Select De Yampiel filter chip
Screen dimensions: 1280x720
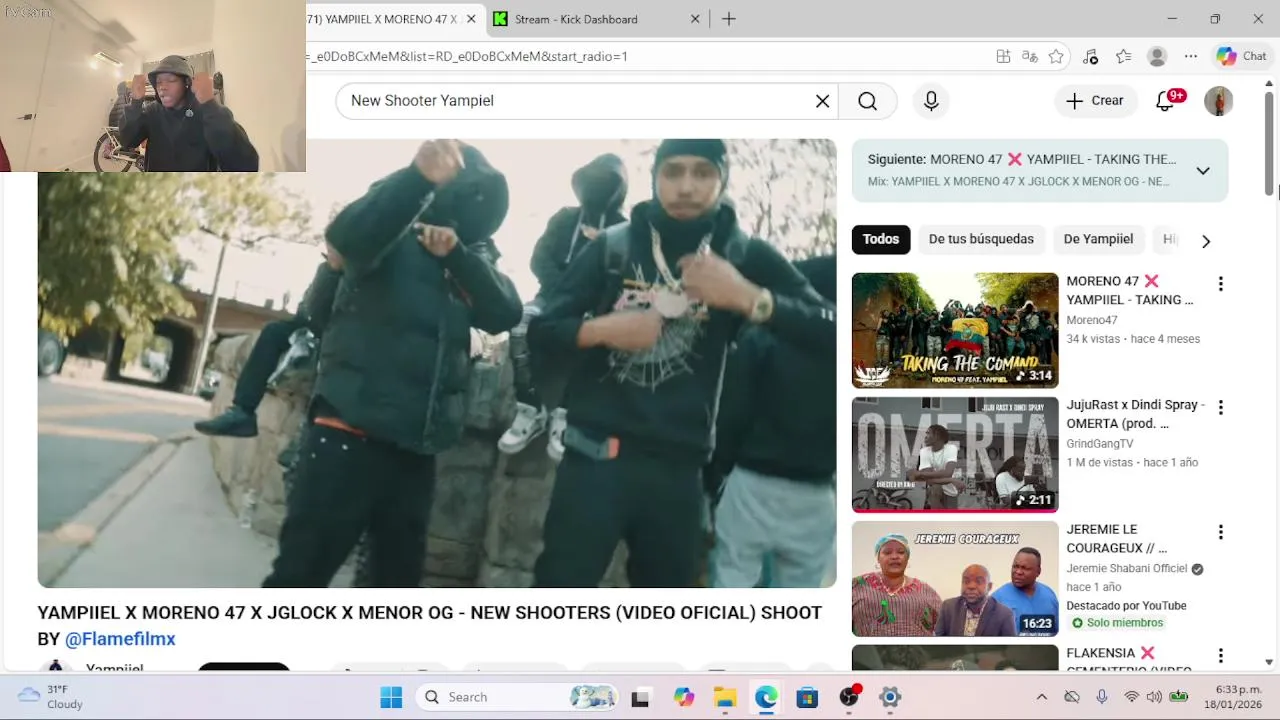coord(1098,239)
